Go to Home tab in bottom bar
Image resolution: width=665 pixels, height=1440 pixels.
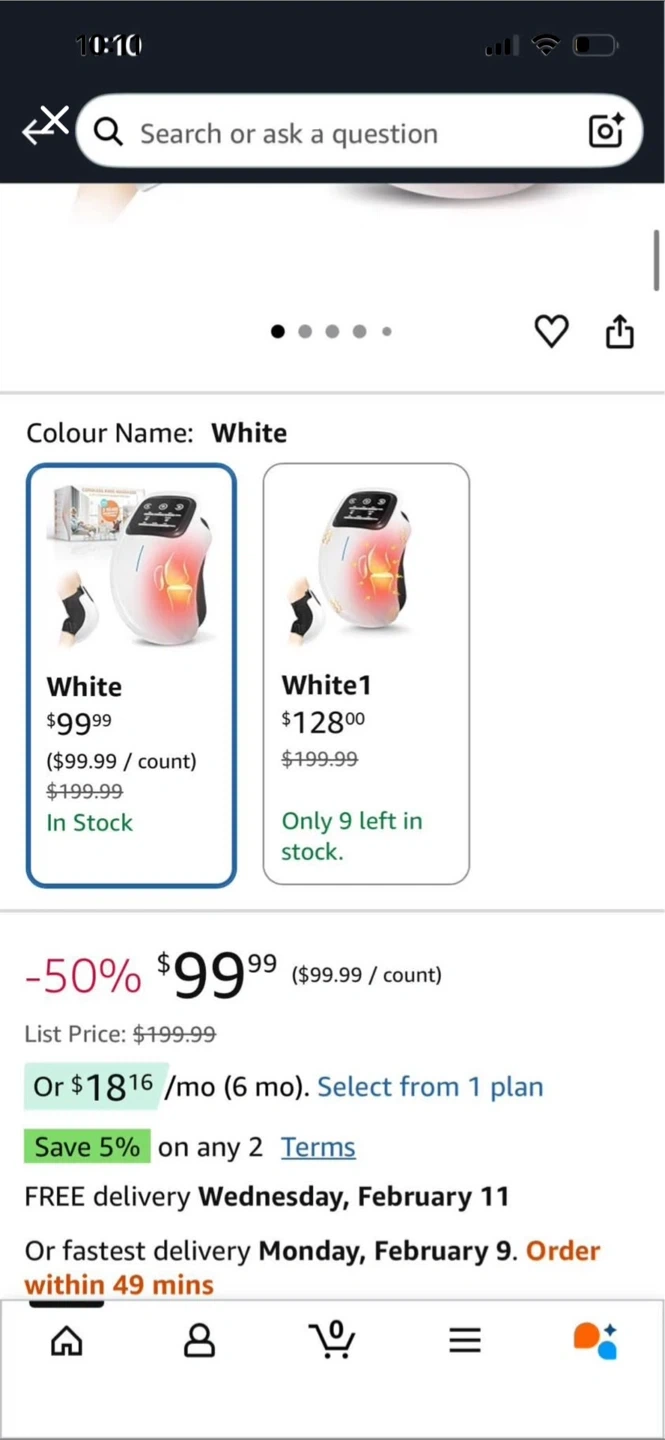coord(67,1340)
